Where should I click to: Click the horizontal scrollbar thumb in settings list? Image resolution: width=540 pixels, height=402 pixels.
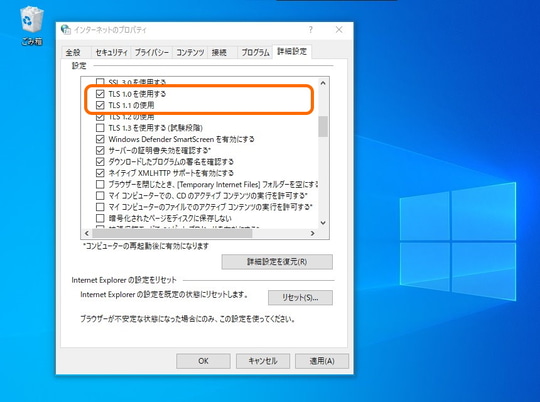[172, 234]
